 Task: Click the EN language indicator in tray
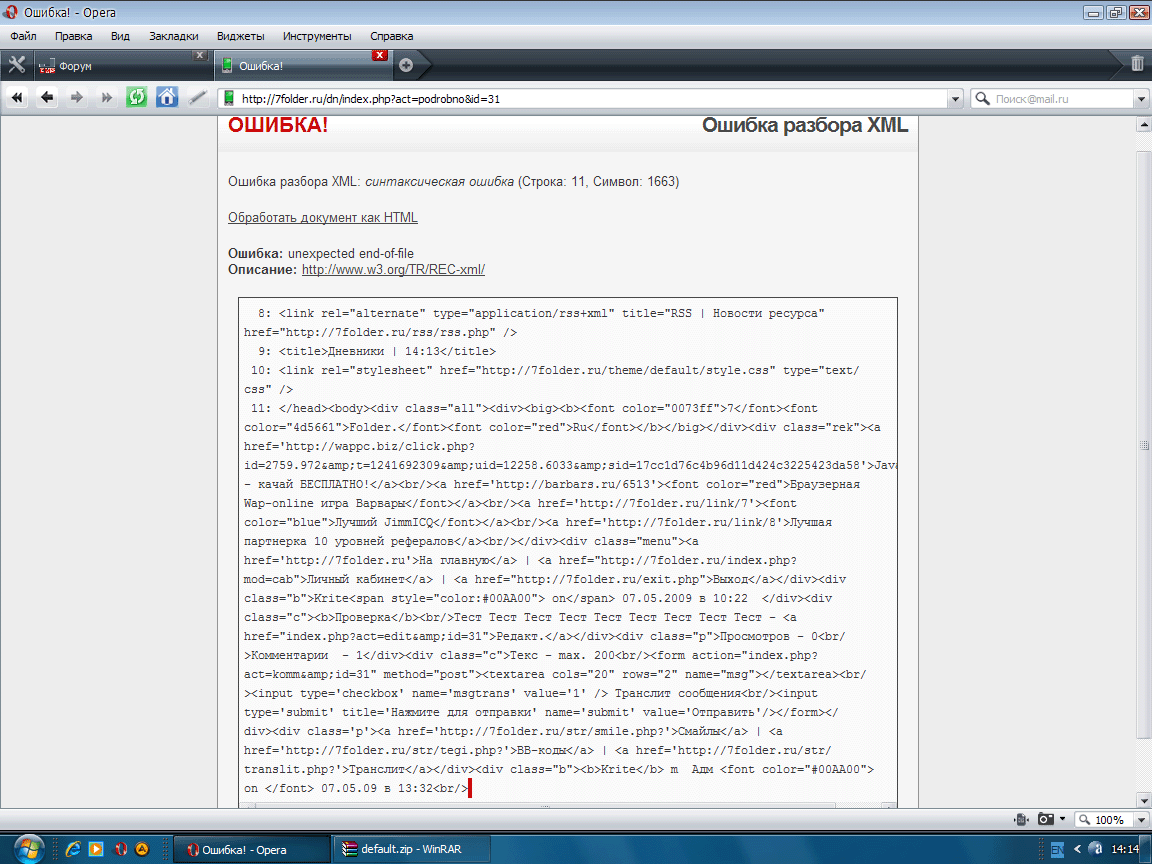point(1057,850)
